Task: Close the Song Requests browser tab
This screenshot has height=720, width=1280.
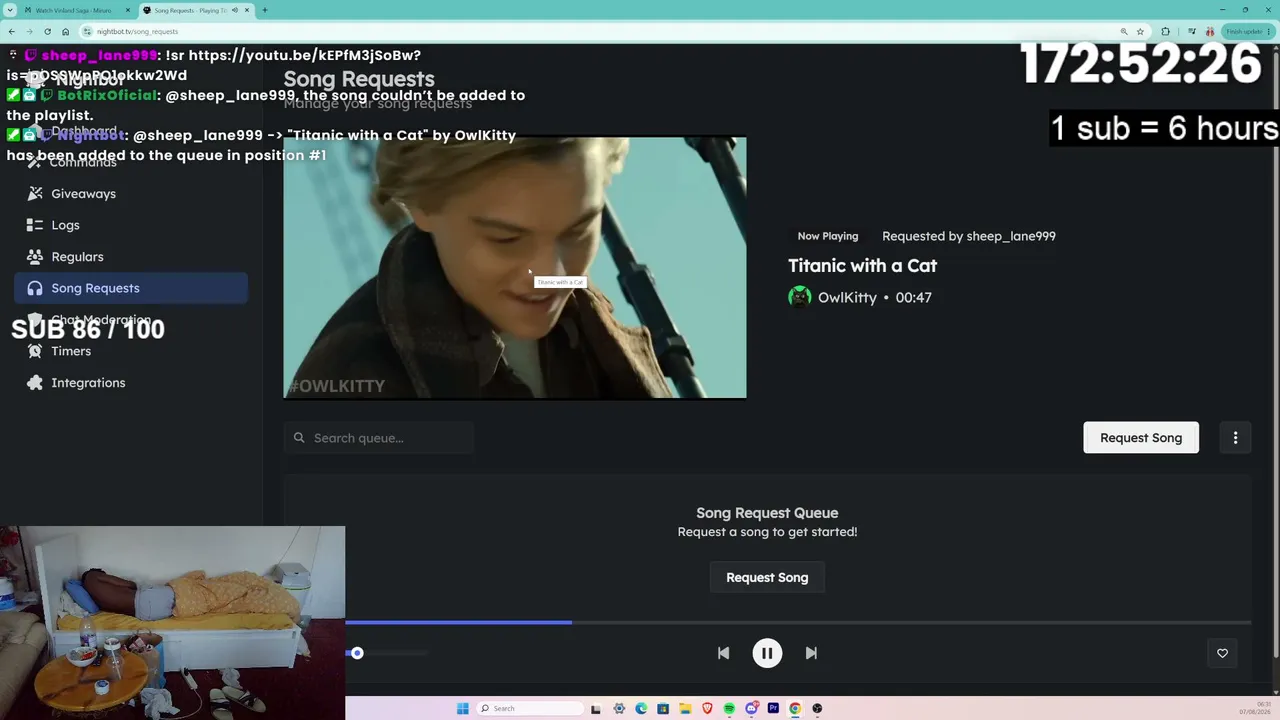Action: (246, 10)
